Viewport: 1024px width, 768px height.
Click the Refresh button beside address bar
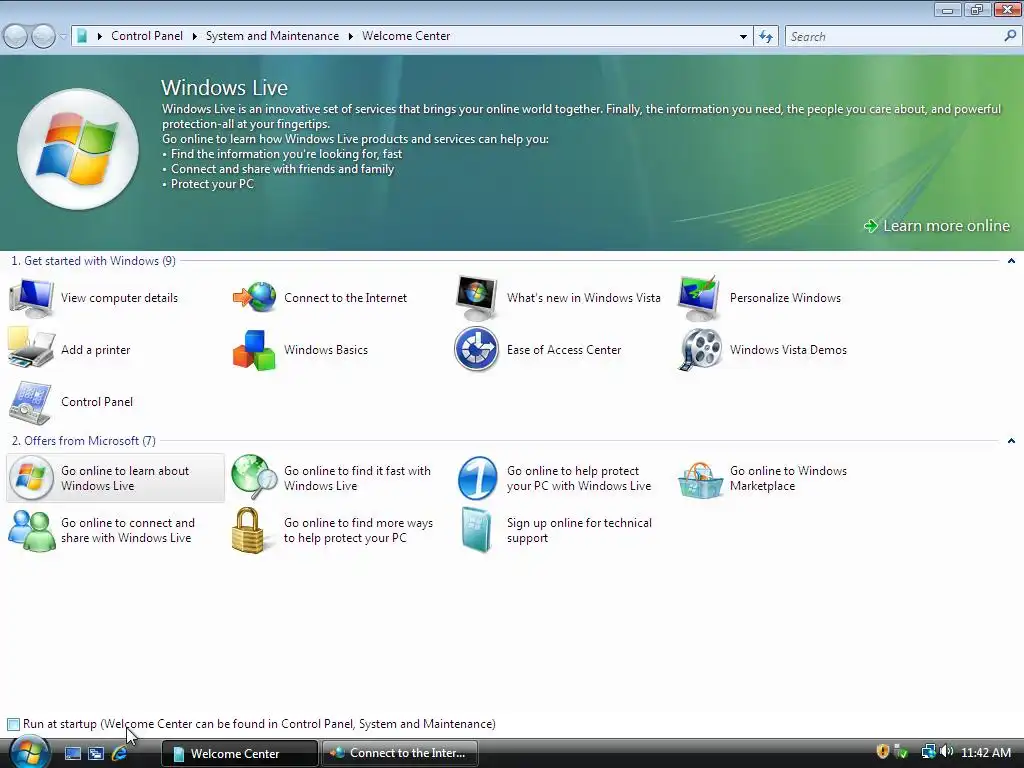tap(766, 37)
